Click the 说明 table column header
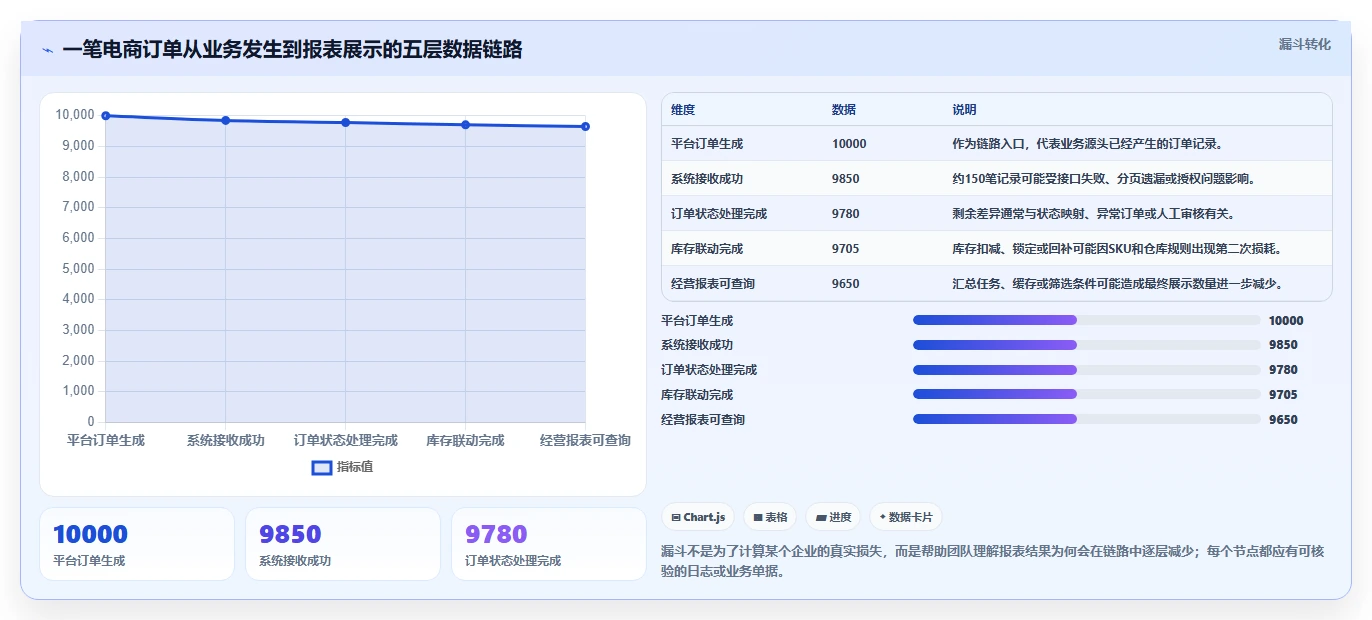Image resolution: width=1372 pixels, height=620 pixels. coord(964,110)
